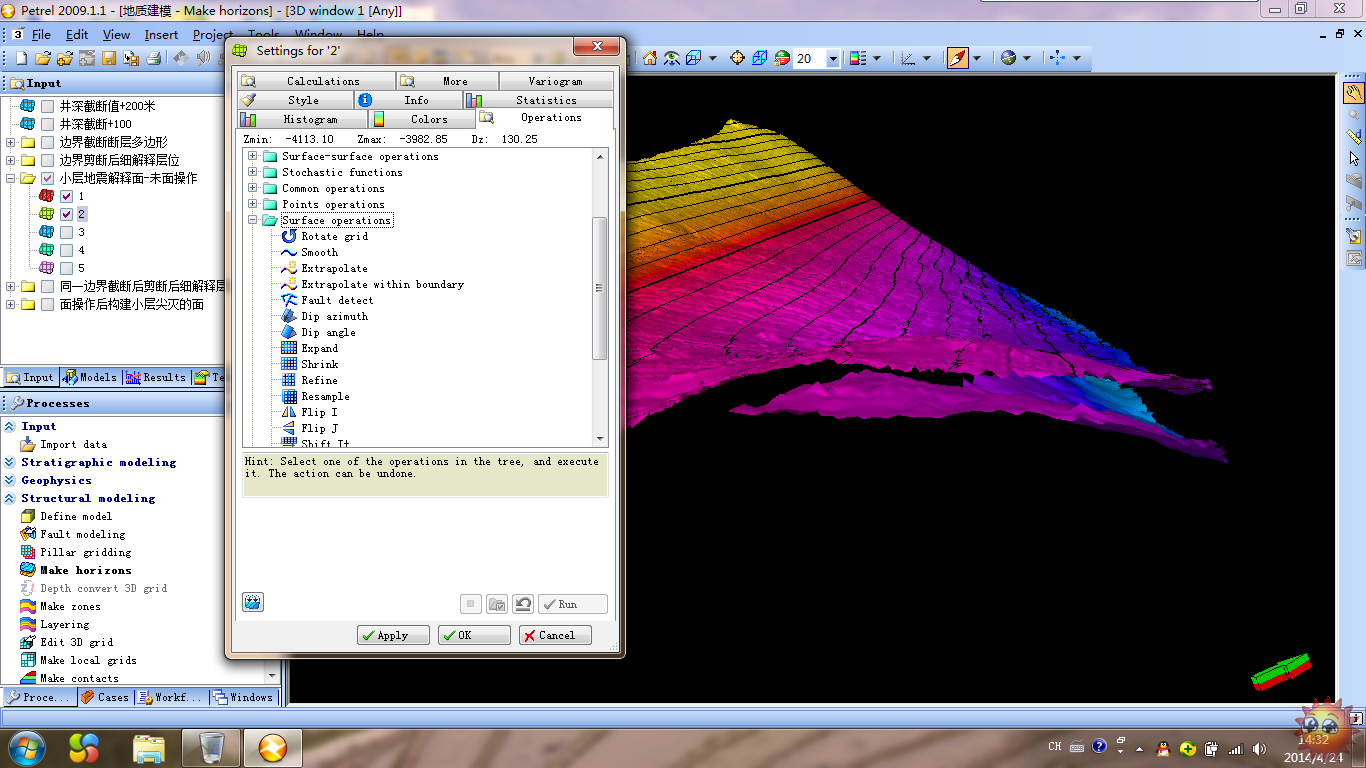Click the eye View all icon
The image size is (1366, 768).
672,58
